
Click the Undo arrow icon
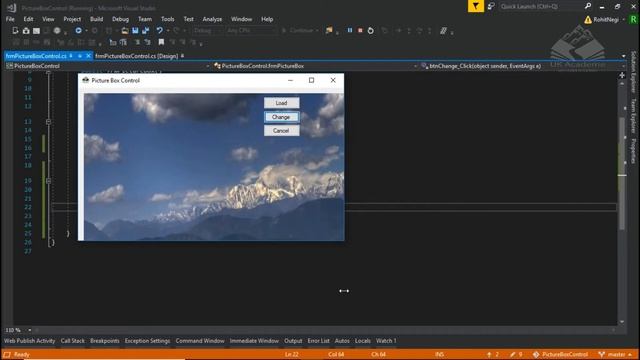click(x=160, y=31)
